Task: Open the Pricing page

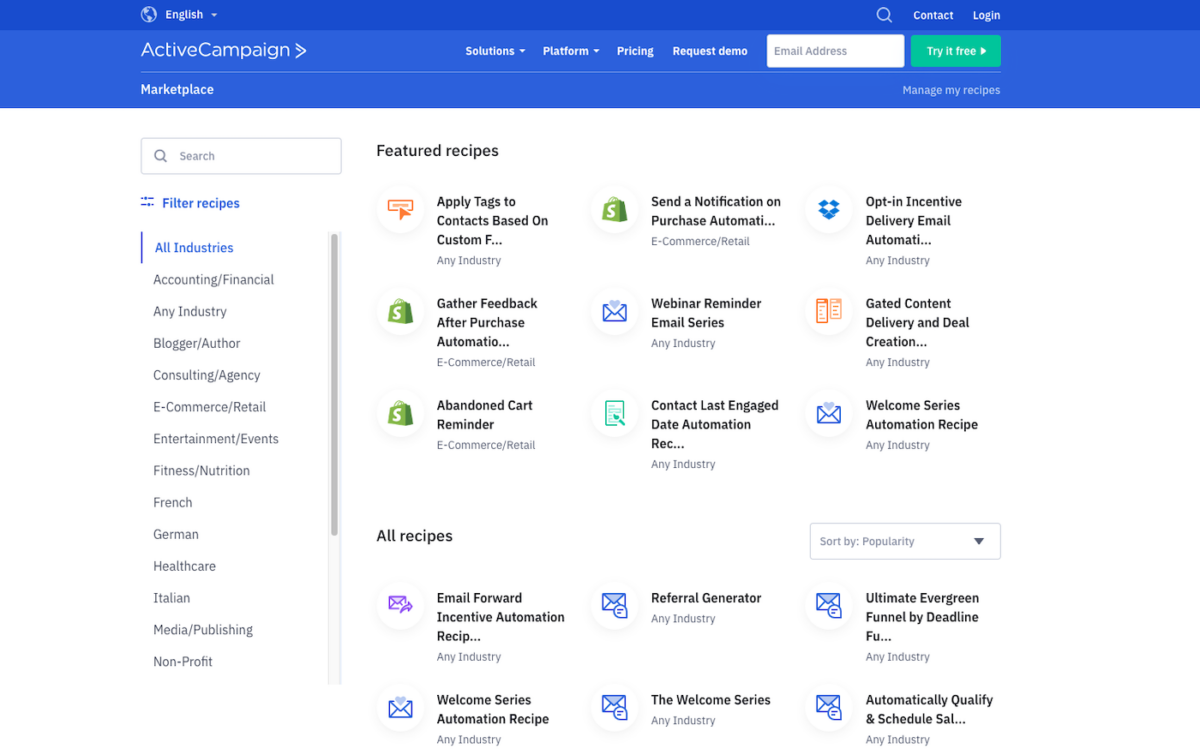Action: [635, 51]
